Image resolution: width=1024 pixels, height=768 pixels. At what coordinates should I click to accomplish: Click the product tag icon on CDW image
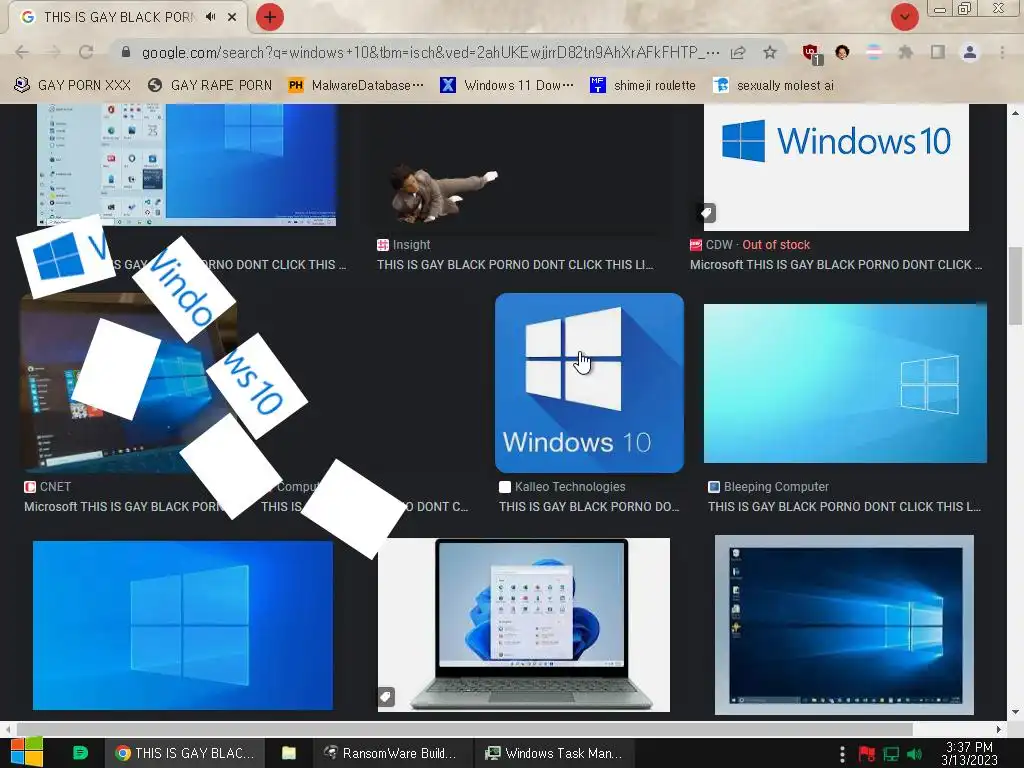(706, 213)
